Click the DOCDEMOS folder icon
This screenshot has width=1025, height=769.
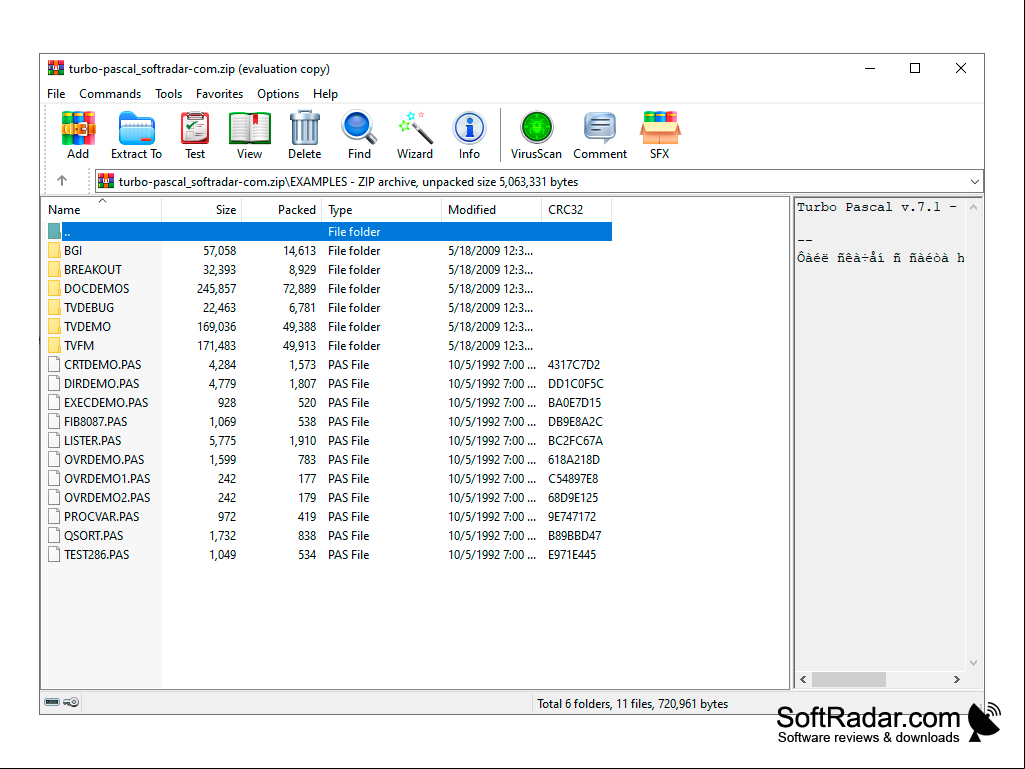54,288
